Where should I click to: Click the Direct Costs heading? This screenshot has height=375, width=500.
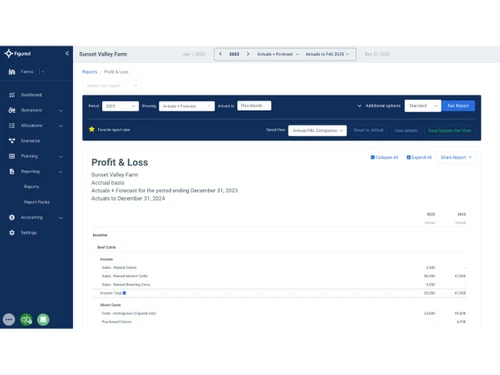click(x=111, y=305)
